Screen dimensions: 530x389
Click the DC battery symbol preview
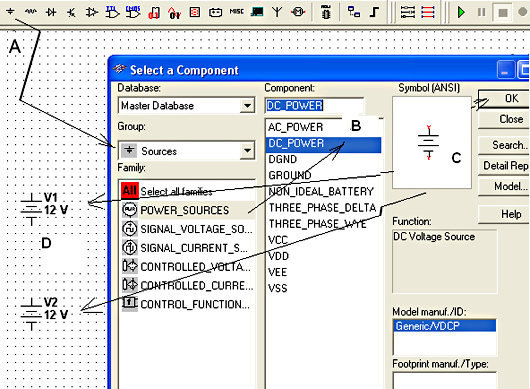[x=428, y=142]
